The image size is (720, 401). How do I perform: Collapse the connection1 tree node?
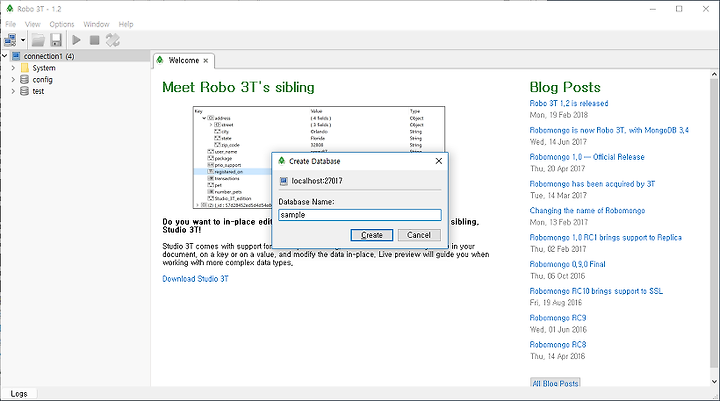[5, 56]
